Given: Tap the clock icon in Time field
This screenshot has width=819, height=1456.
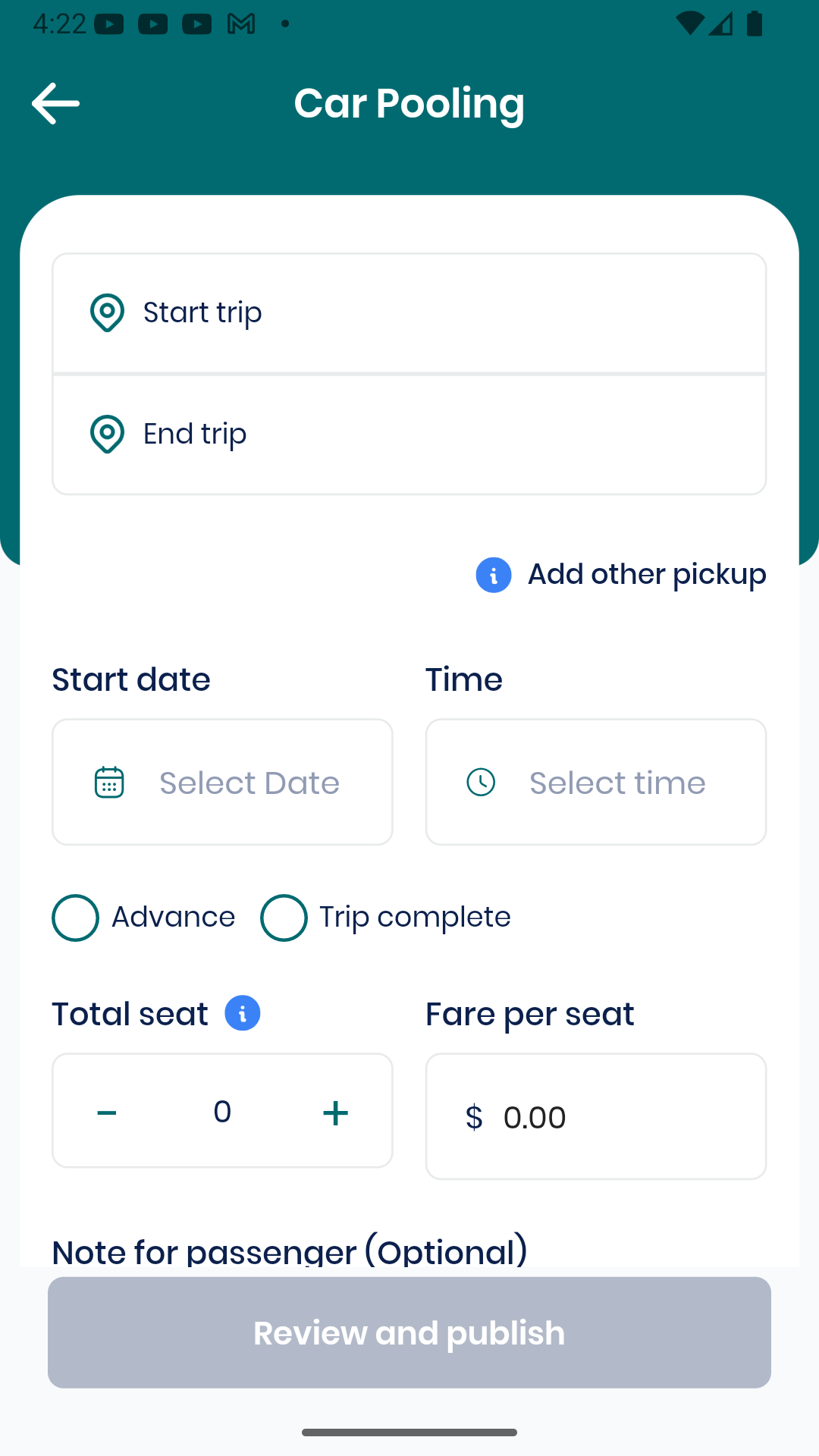Looking at the screenshot, I should [481, 782].
